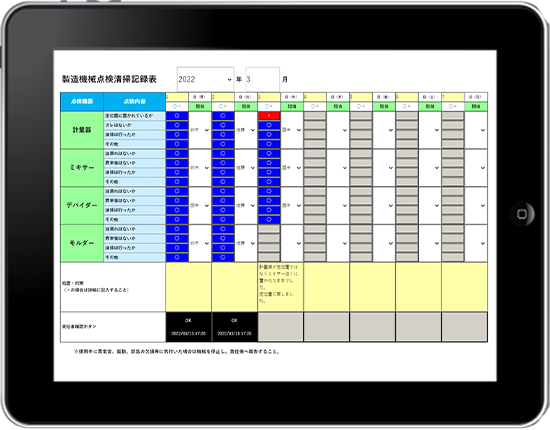Open day 3 計量器 staff dropdown

point(292,130)
